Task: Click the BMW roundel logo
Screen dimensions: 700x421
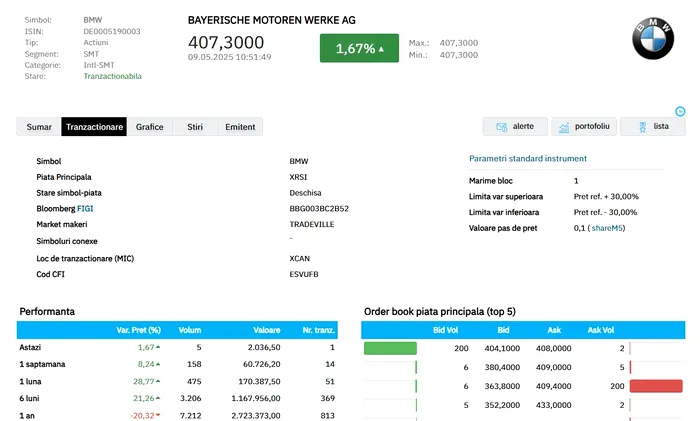Action: [653, 39]
